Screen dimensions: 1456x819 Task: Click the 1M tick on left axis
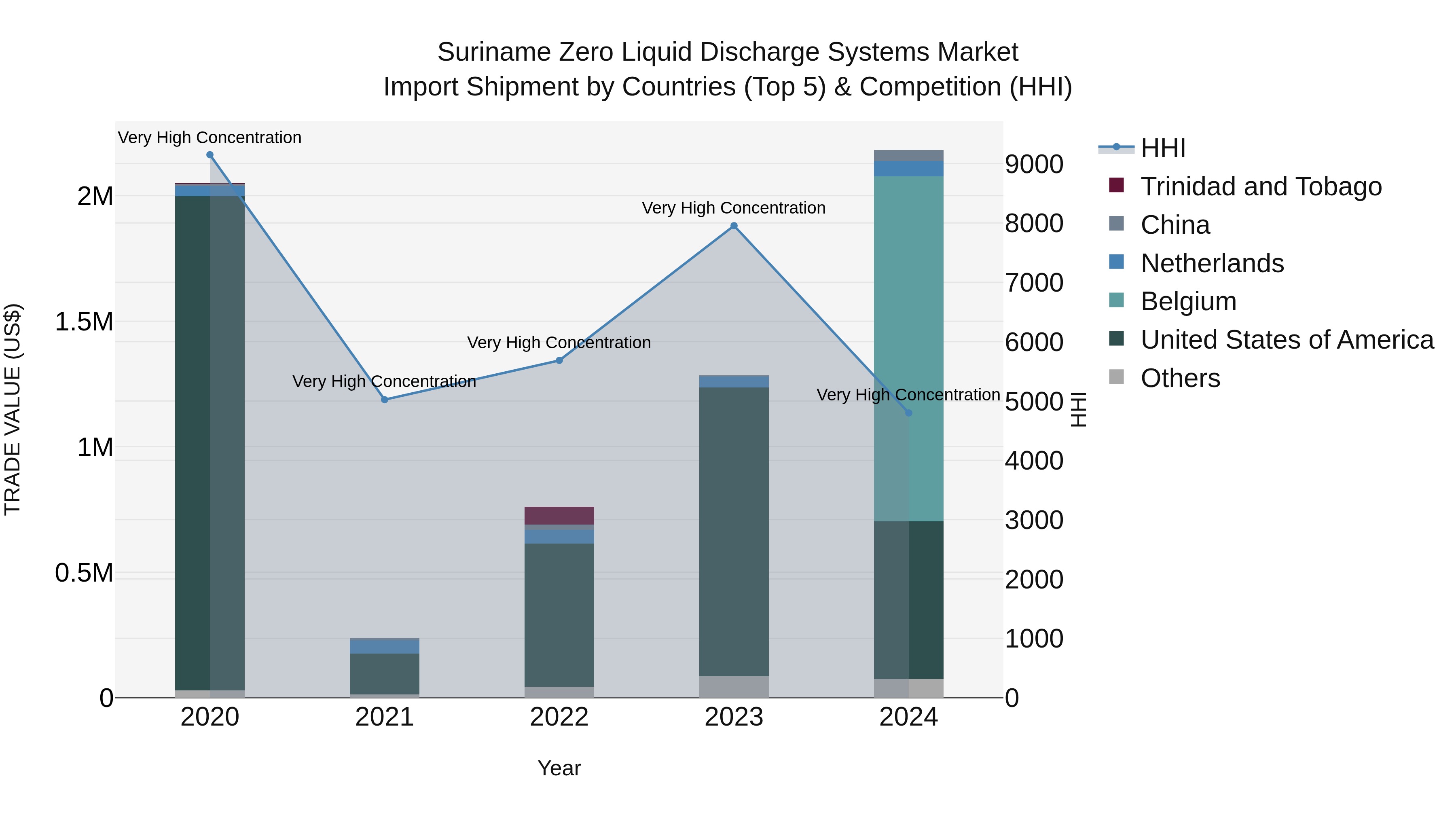[95, 448]
